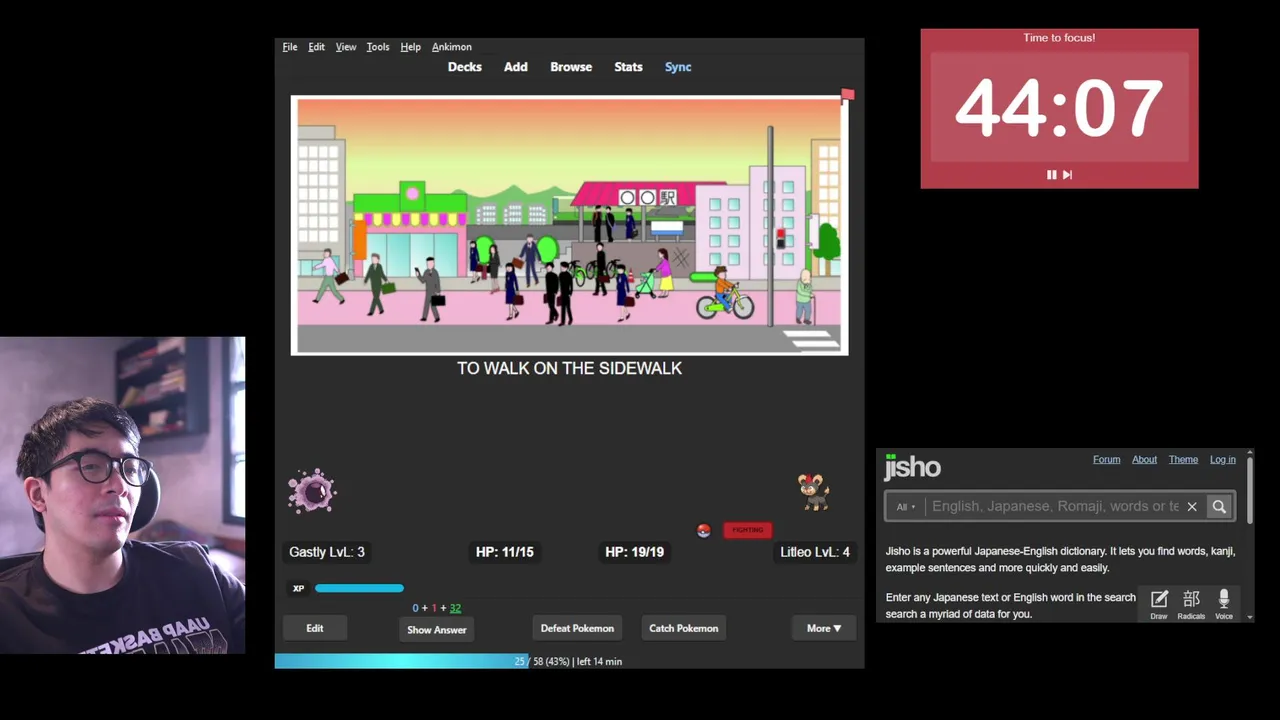Viewport: 1280px width, 720px height.
Task: Open the Ankimon menu
Action: pyautogui.click(x=452, y=47)
